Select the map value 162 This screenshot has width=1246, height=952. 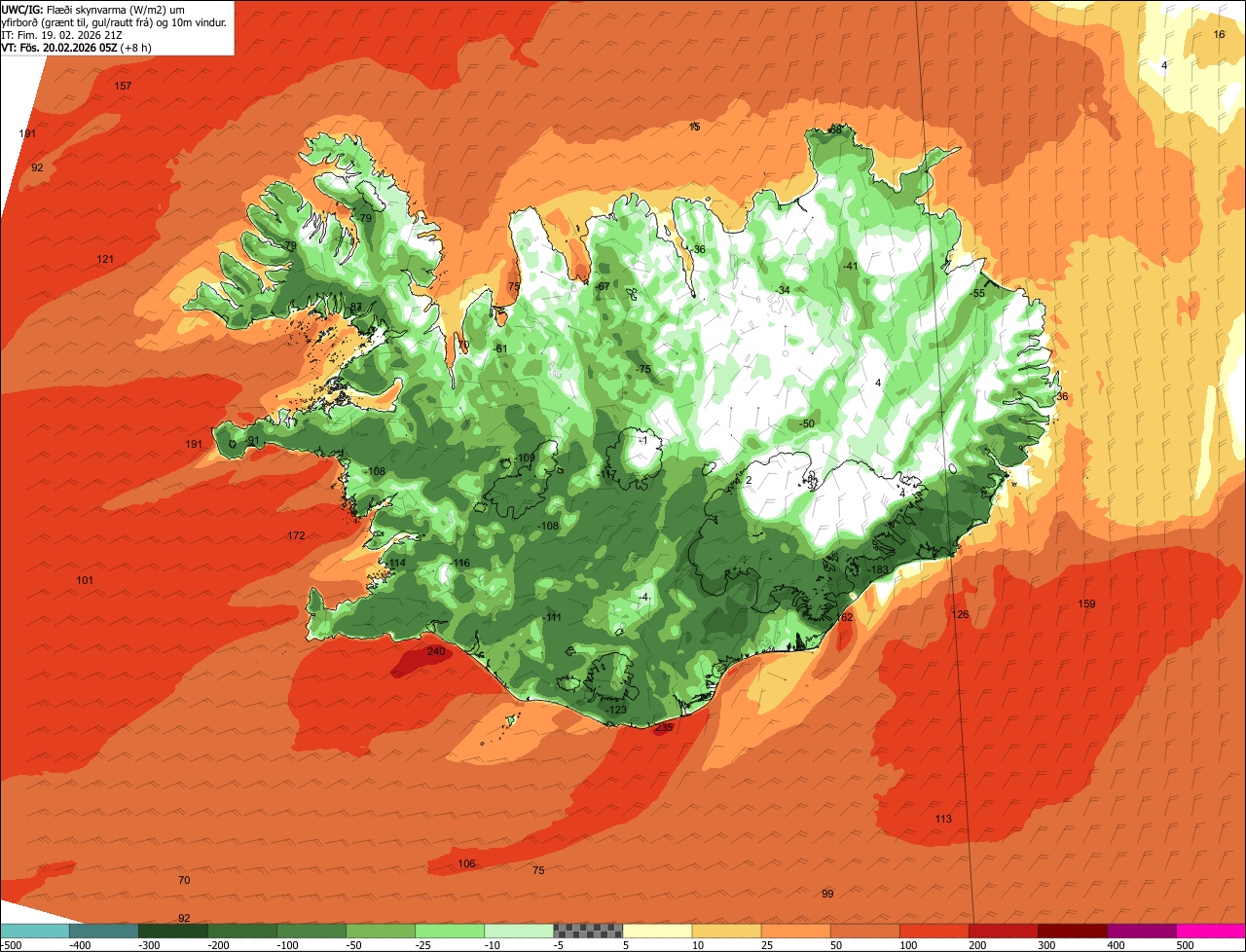click(x=844, y=618)
